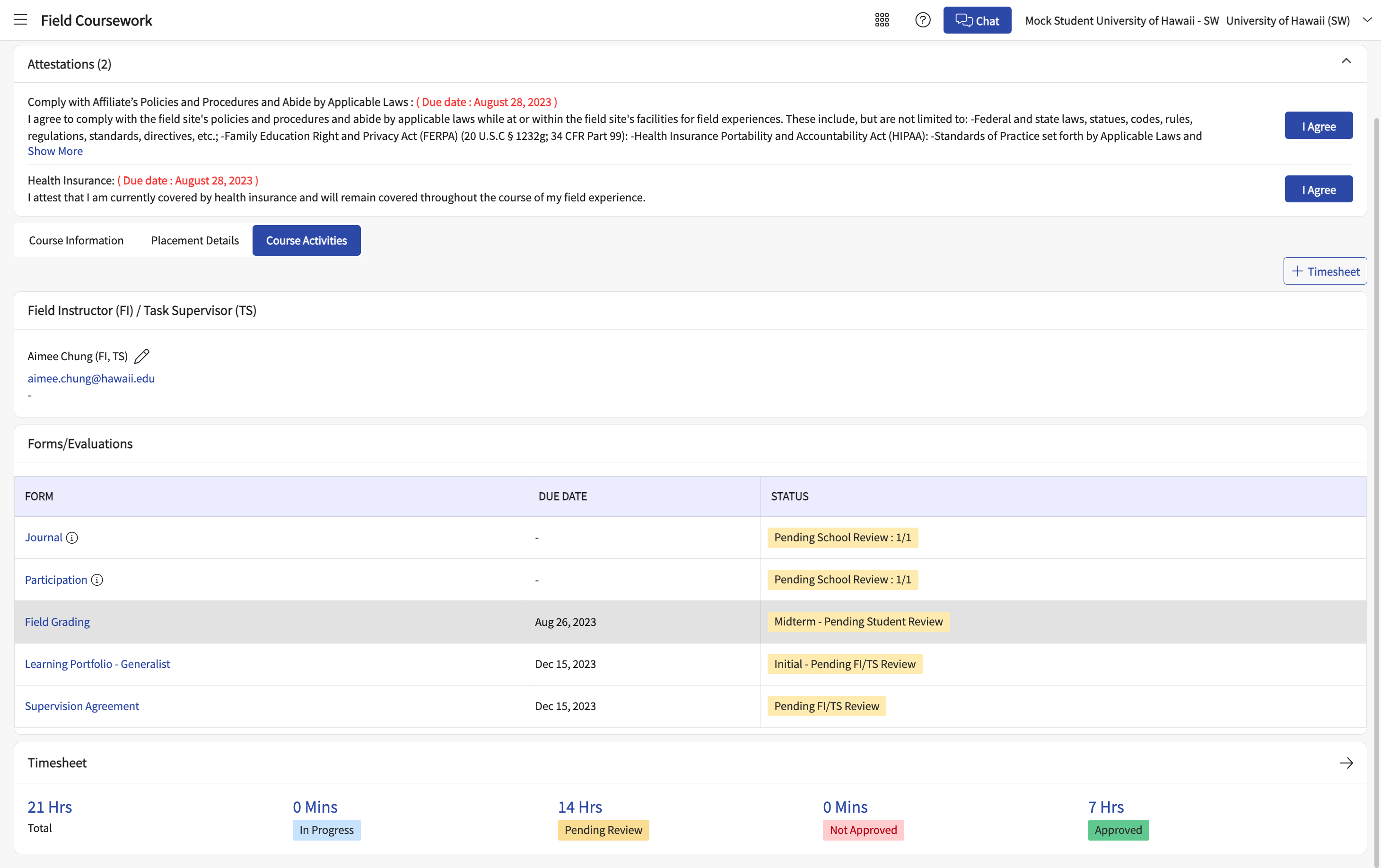Add a new Timesheet entry
This screenshot has width=1381, height=868.
click(x=1325, y=271)
